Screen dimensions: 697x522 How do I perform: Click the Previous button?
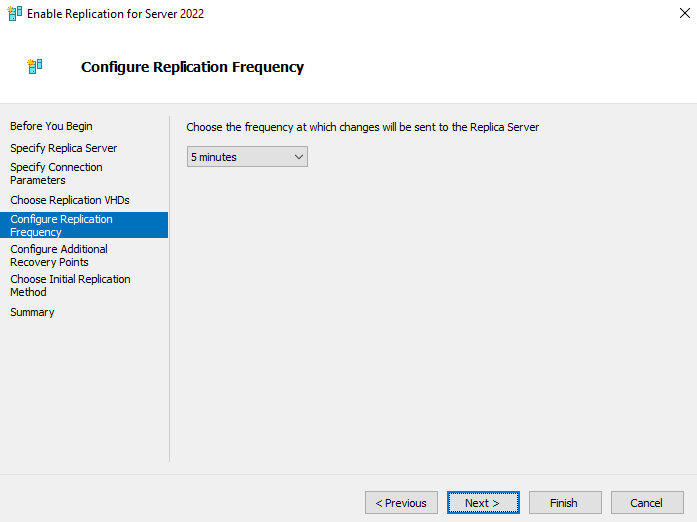click(x=401, y=502)
